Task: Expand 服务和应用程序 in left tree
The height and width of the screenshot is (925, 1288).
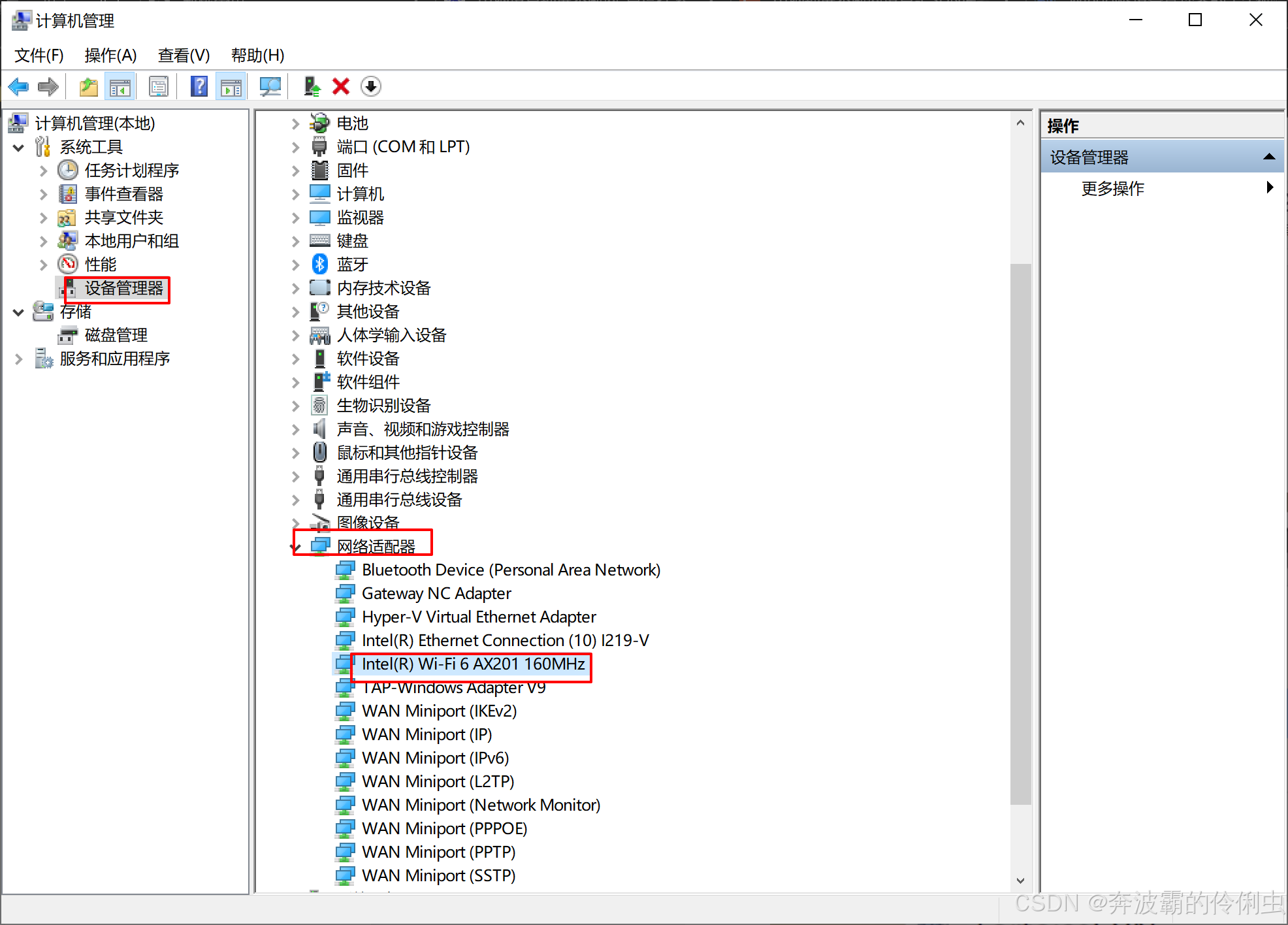Action: pyautogui.click(x=19, y=359)
